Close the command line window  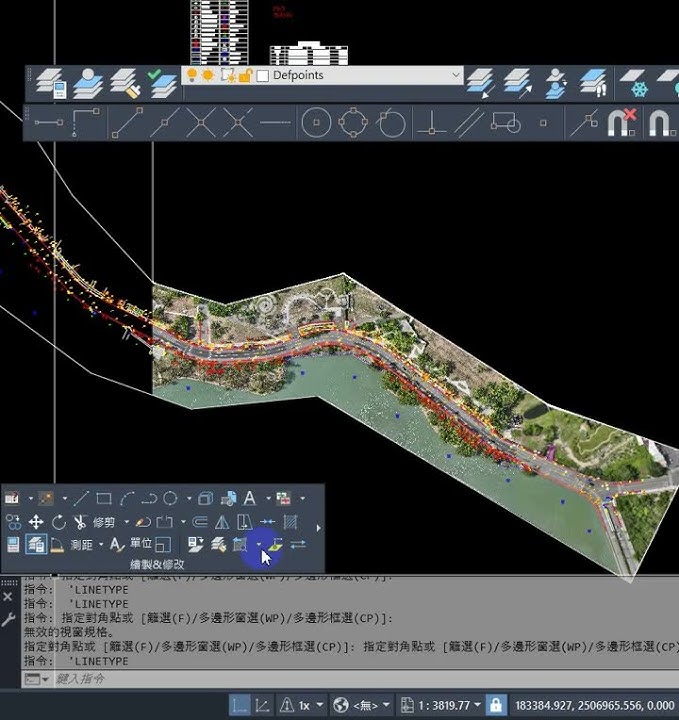8,596
